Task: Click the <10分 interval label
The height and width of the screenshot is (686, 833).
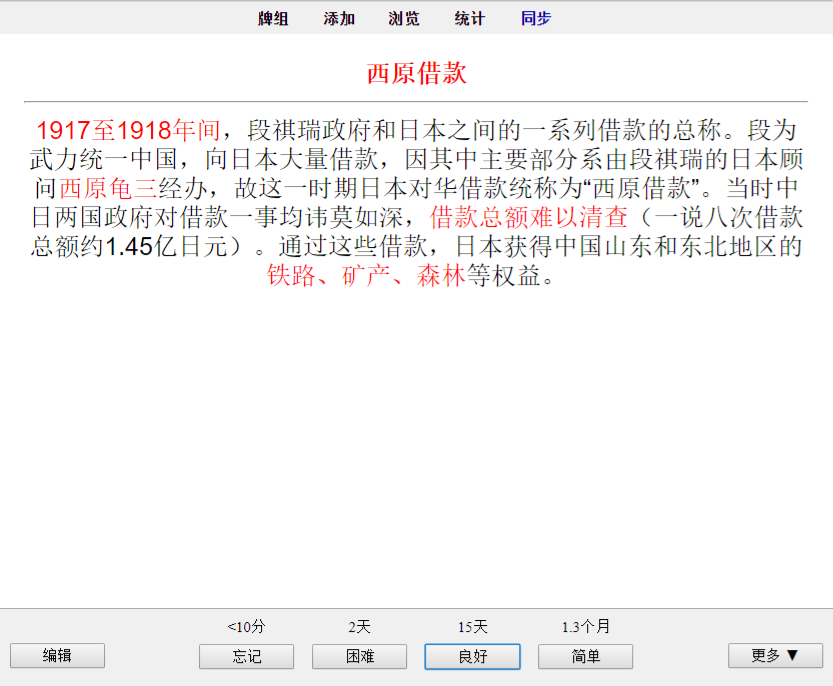Action: point(246,626)
